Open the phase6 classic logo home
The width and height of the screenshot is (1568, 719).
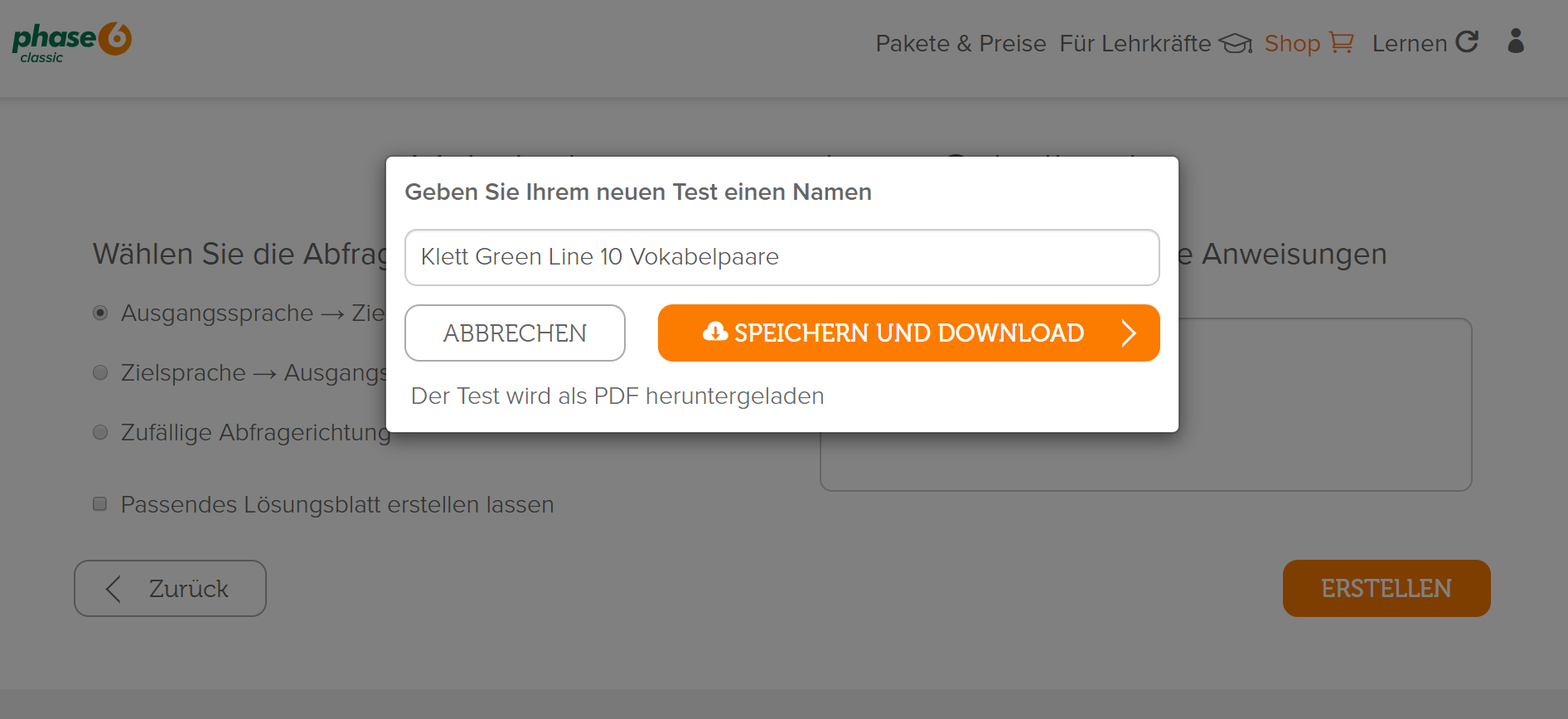point(72,42)
